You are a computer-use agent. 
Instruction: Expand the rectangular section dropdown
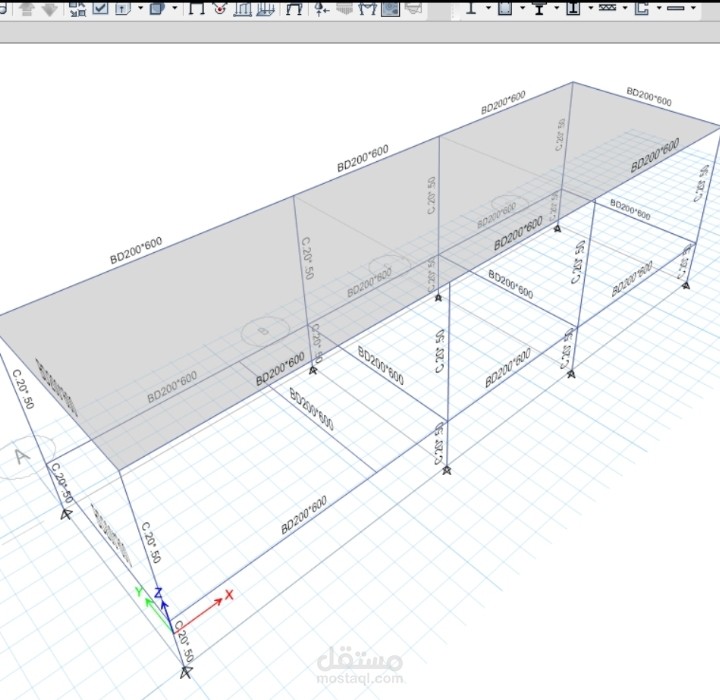coord(523,8)
